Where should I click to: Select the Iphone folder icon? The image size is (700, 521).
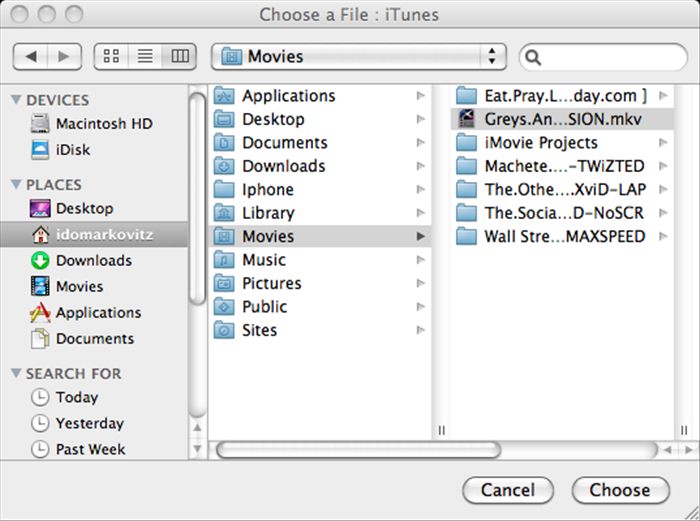[x=224, y=189]
